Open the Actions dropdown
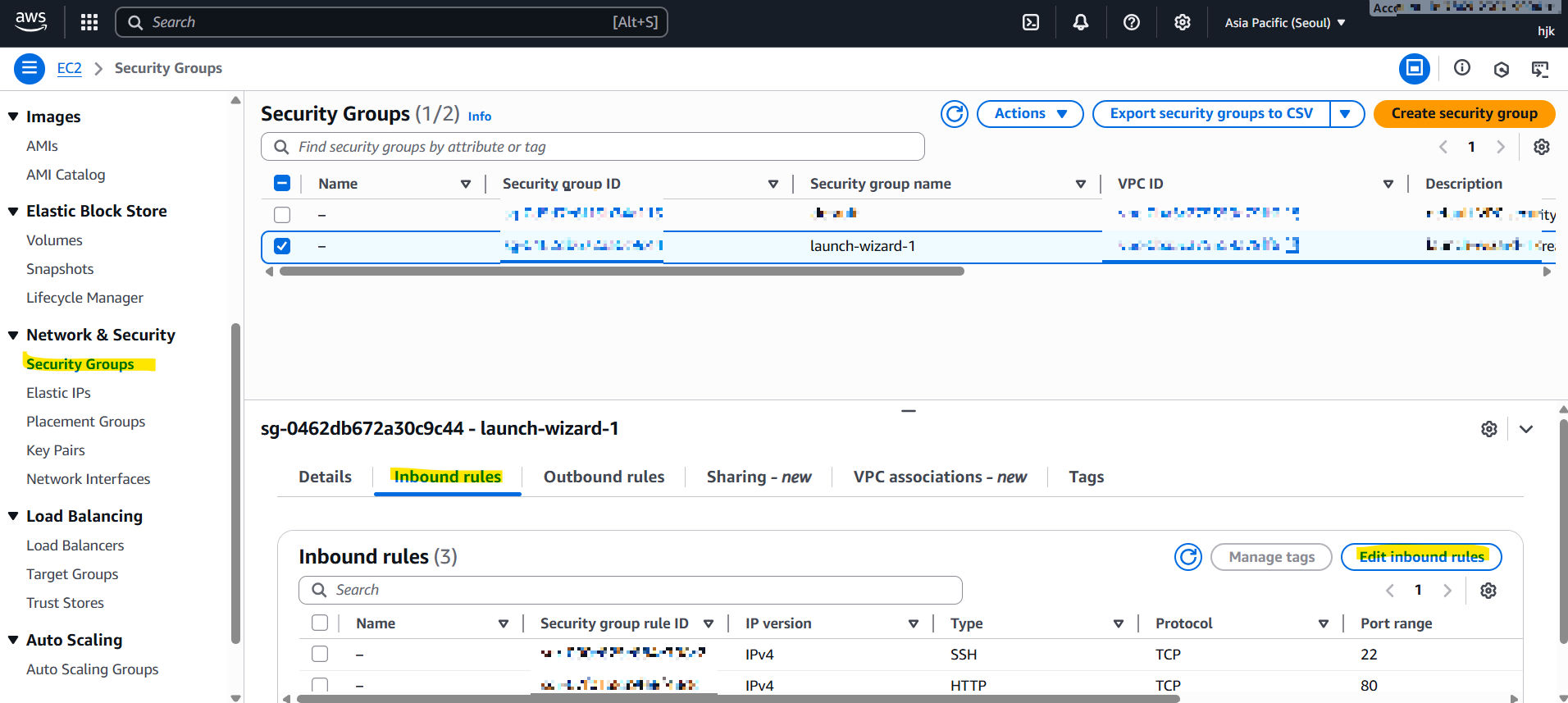 click(x=1030, y=114)
